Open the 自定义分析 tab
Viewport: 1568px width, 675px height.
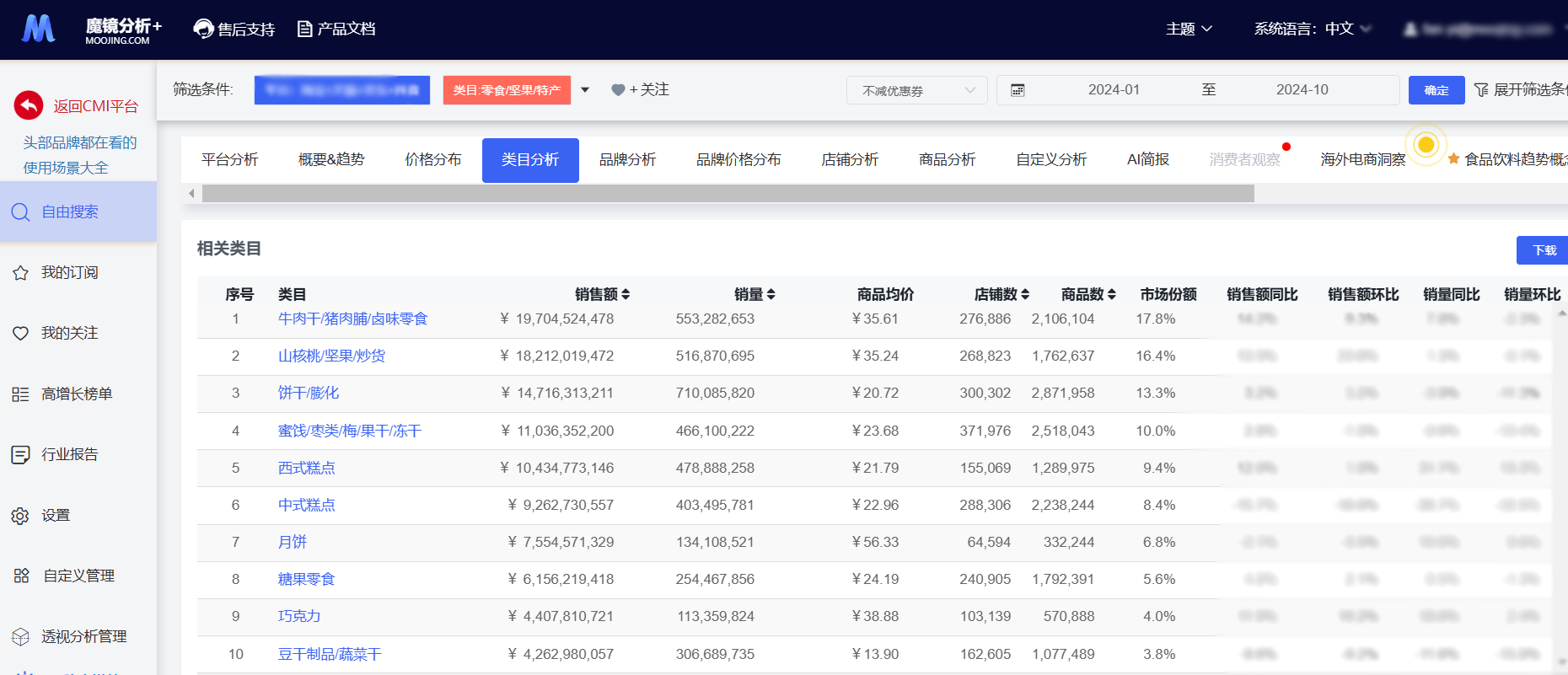1051,159
